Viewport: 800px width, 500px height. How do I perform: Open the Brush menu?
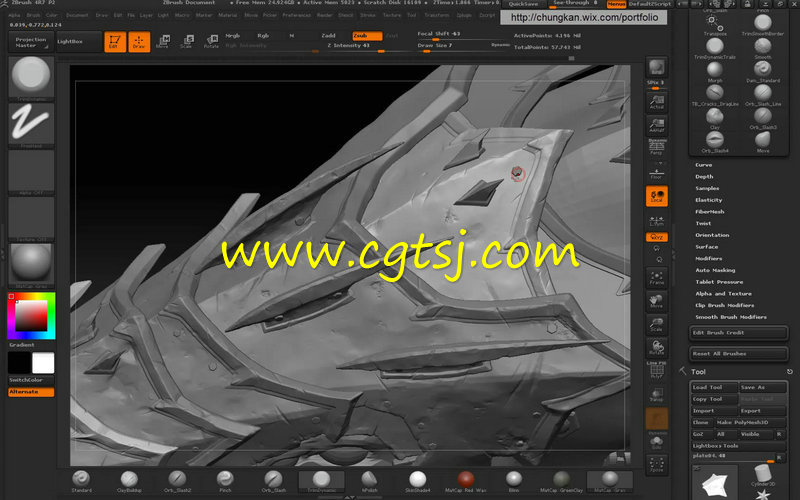click(x=33, y=15)
